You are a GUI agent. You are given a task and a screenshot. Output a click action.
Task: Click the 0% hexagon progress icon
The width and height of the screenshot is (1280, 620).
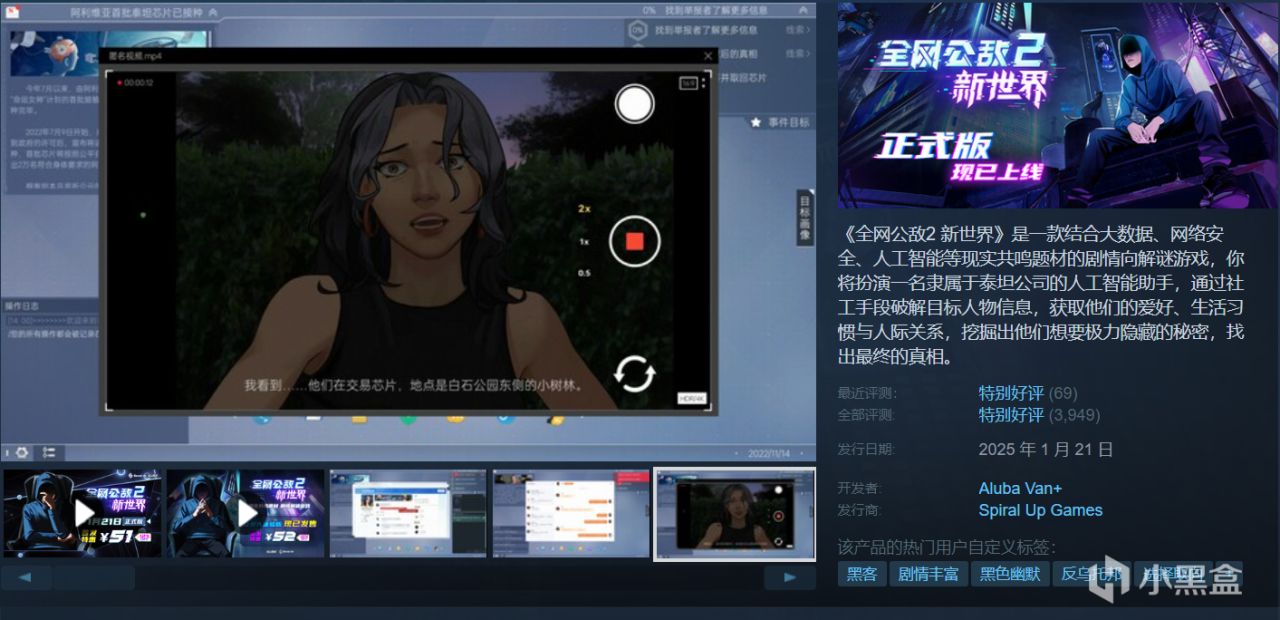[637, 31]
